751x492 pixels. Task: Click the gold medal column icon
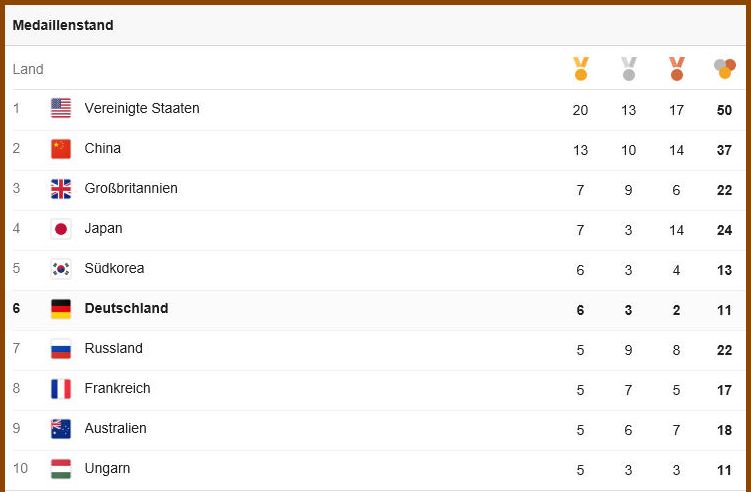580,69
